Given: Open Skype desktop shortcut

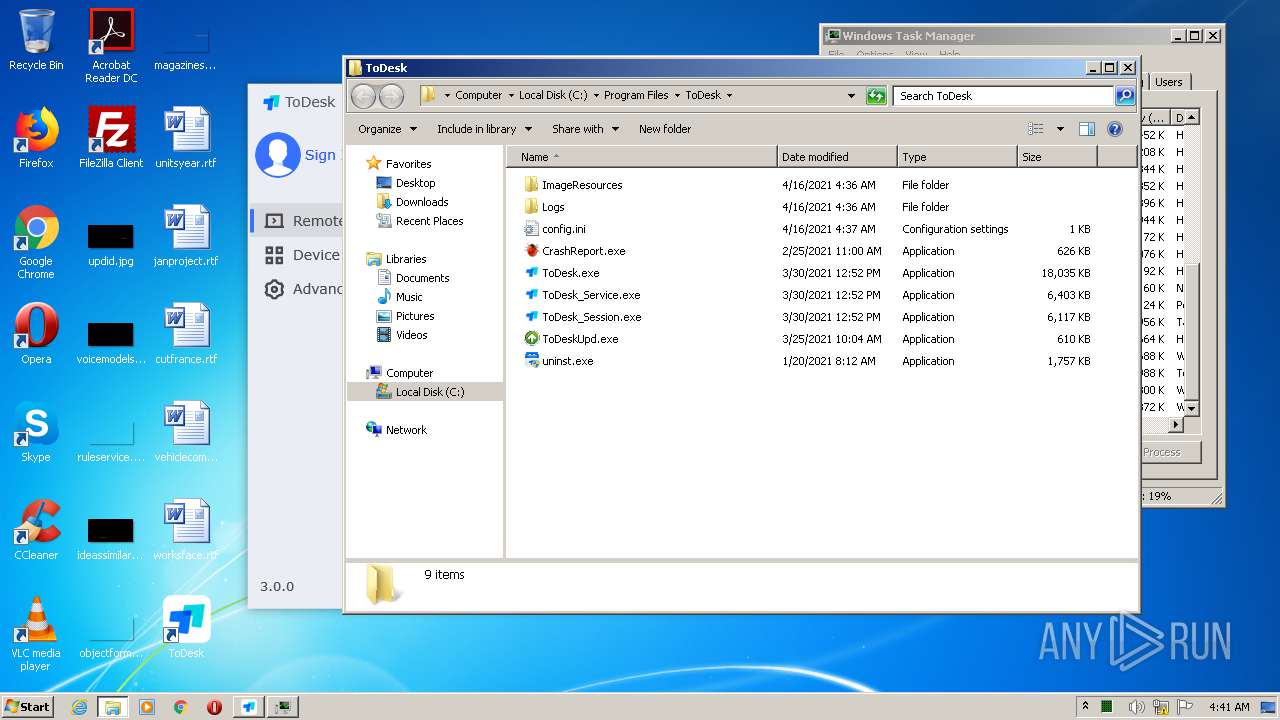Looking at the screenshot, I should click(x=36, y=432).
